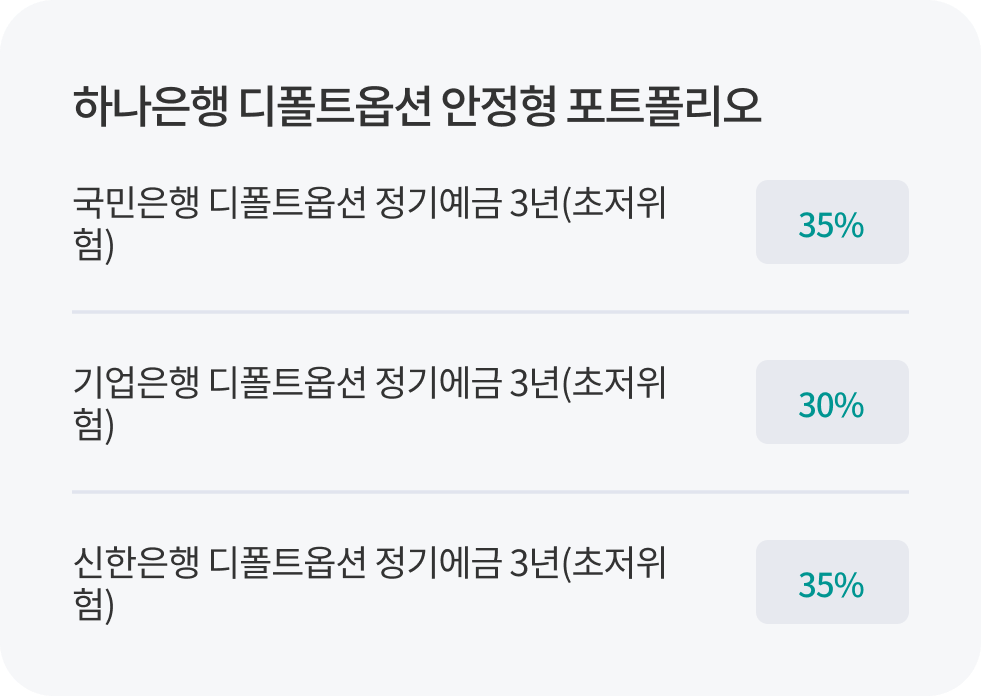Click the 30% allocation badge
The image size is (981, 696).
point(831,404)
